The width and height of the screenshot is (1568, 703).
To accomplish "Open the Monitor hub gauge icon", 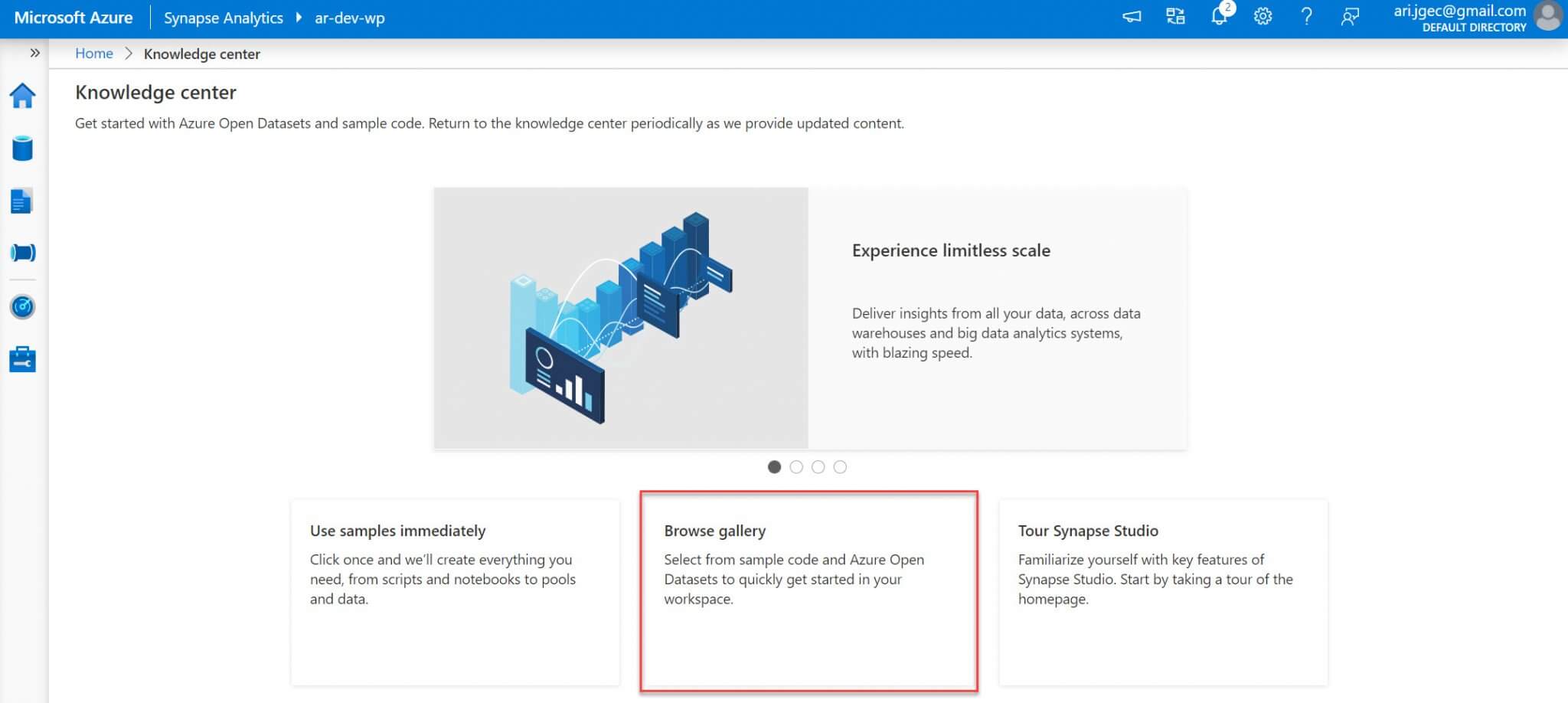I will point(22,307).
